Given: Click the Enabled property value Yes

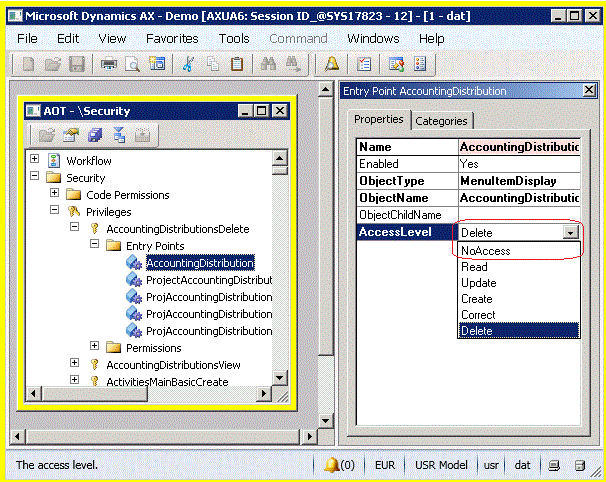Looking at the screenshot, I should point(519,164).
